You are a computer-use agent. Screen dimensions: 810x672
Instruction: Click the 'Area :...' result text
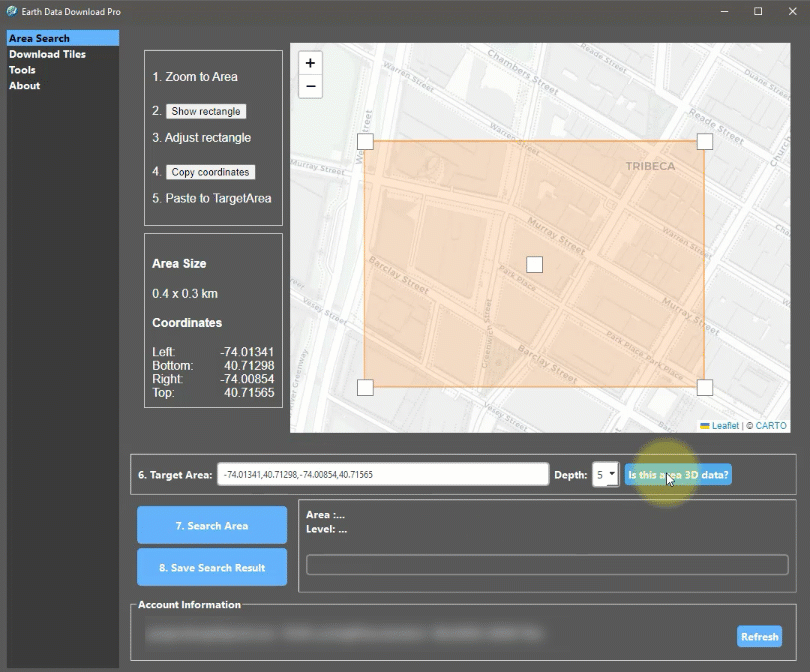[325, 514]
